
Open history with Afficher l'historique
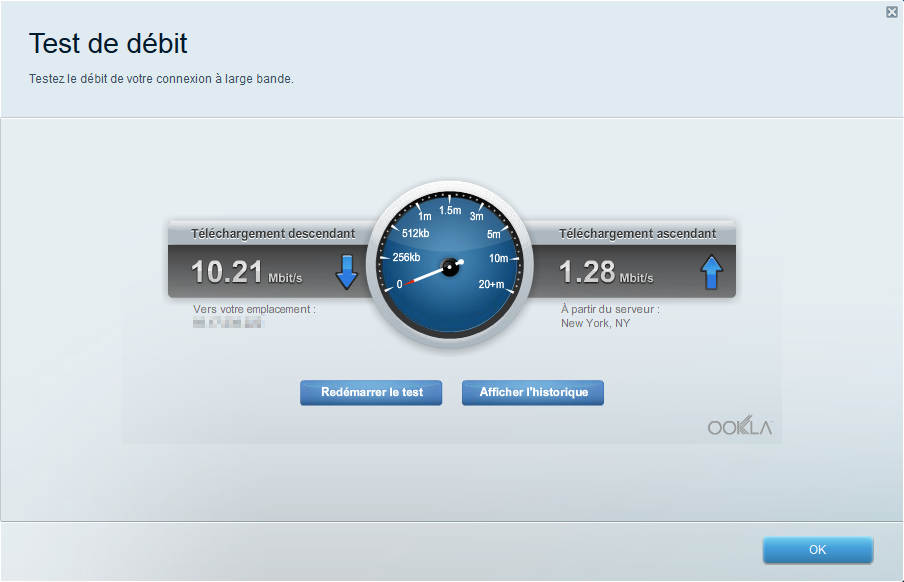(532, 393)
